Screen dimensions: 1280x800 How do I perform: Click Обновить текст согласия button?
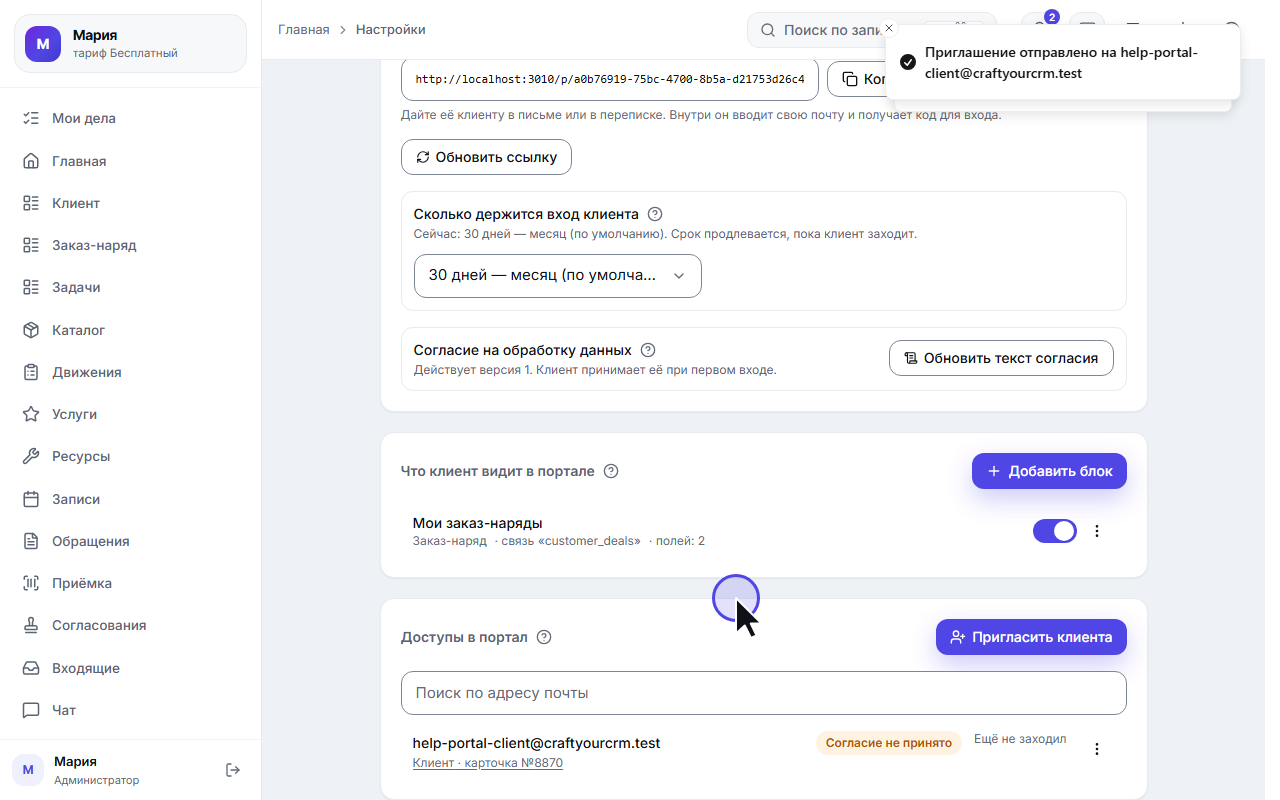1001,358
